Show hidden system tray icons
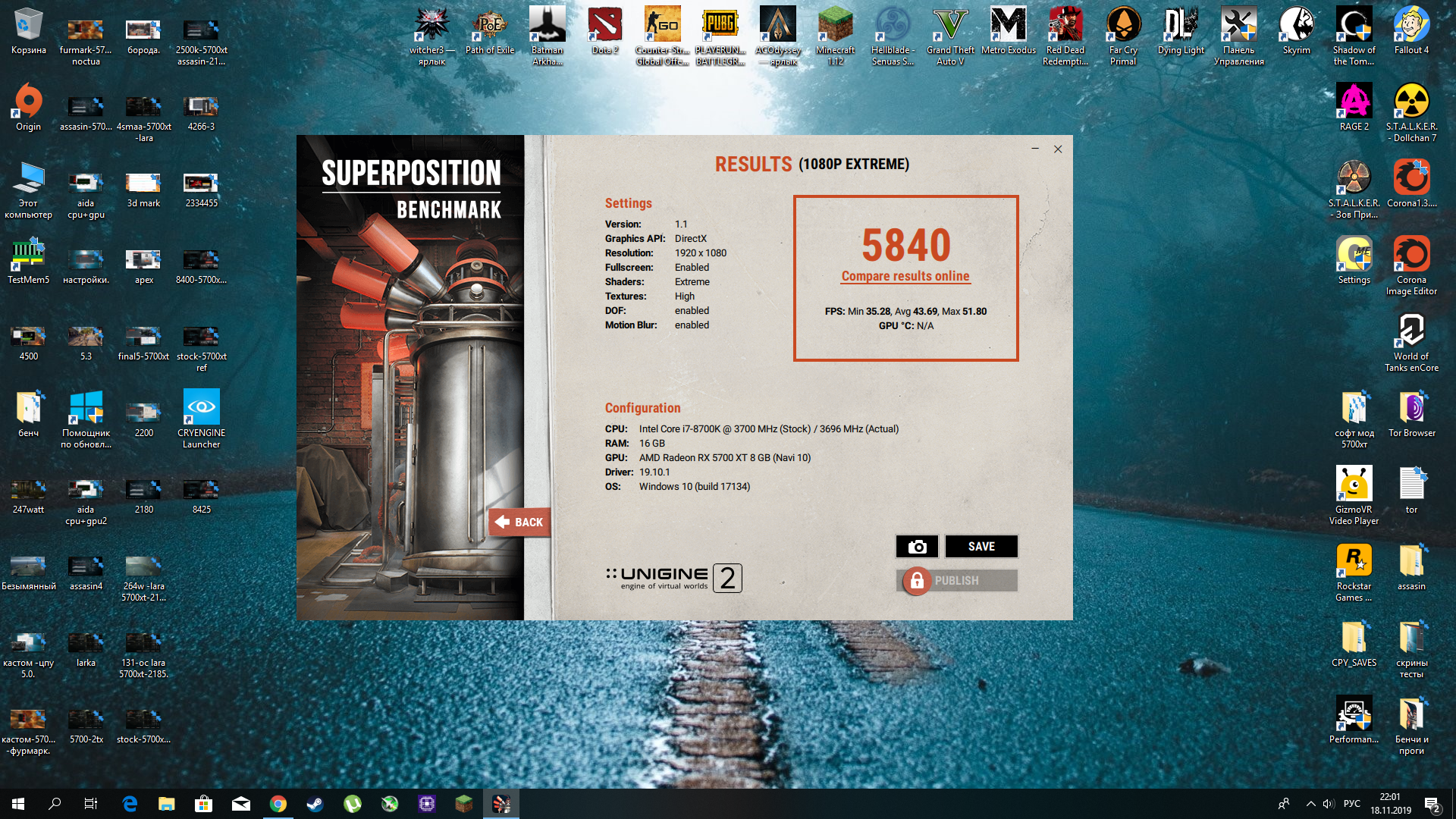This screenshot has height=819, width=1456. pos(1310,804)
